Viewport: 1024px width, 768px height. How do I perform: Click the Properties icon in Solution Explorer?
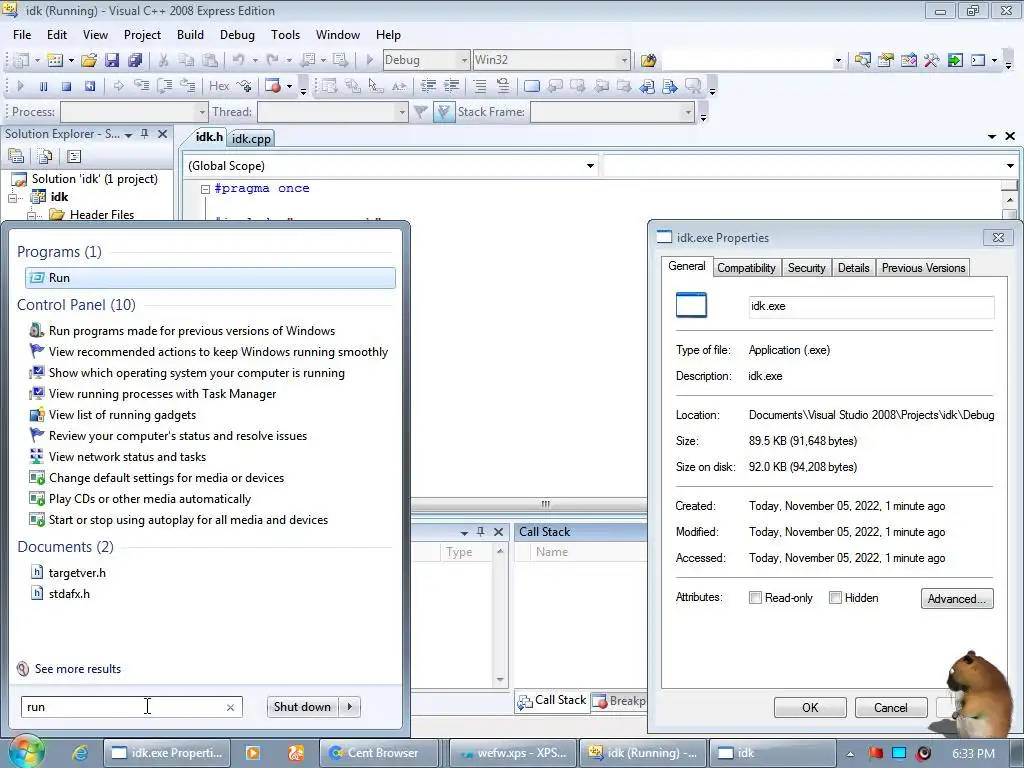coord(16,157)
